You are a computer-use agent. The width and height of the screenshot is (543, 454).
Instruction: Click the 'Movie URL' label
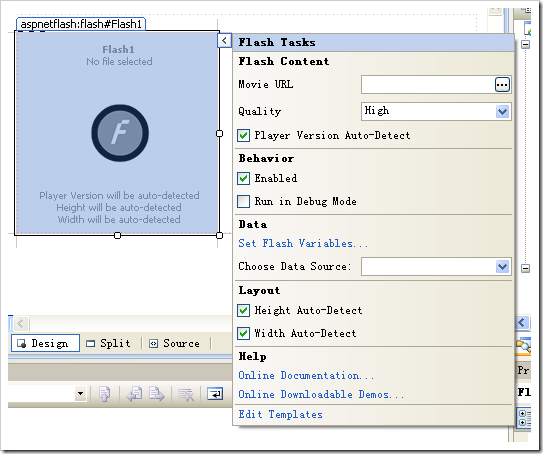tap(266, 84)
